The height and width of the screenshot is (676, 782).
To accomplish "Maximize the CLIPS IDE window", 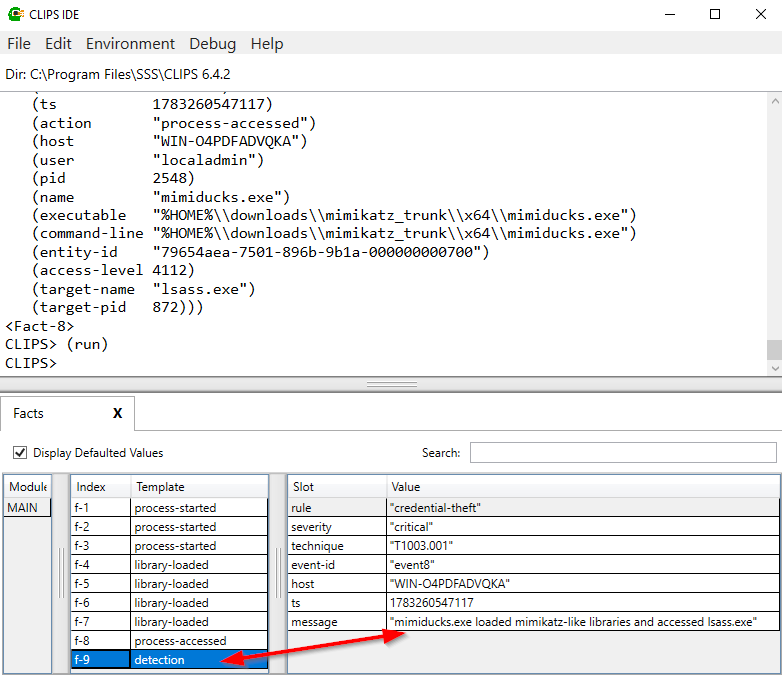I will [715, 14].
